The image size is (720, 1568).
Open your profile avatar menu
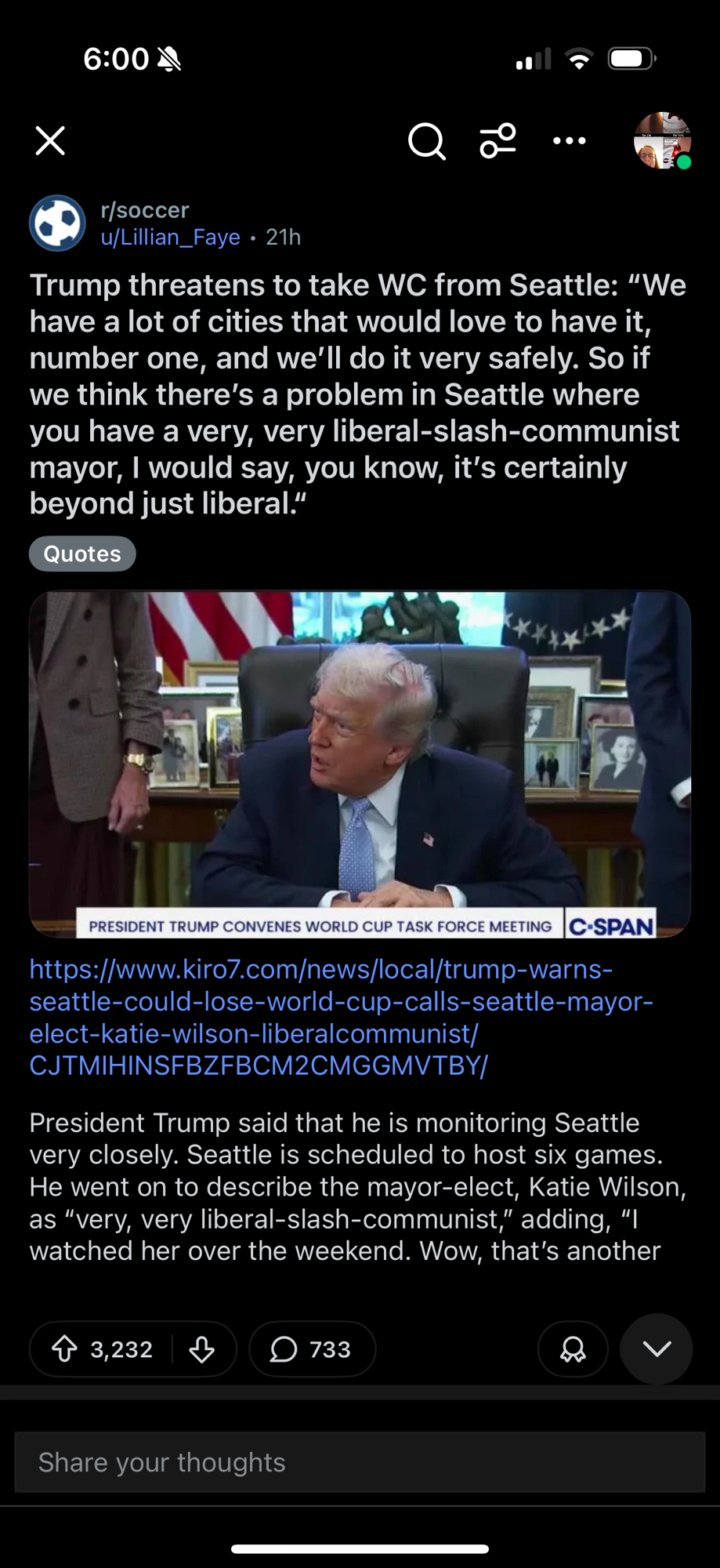tap(662, 140)
